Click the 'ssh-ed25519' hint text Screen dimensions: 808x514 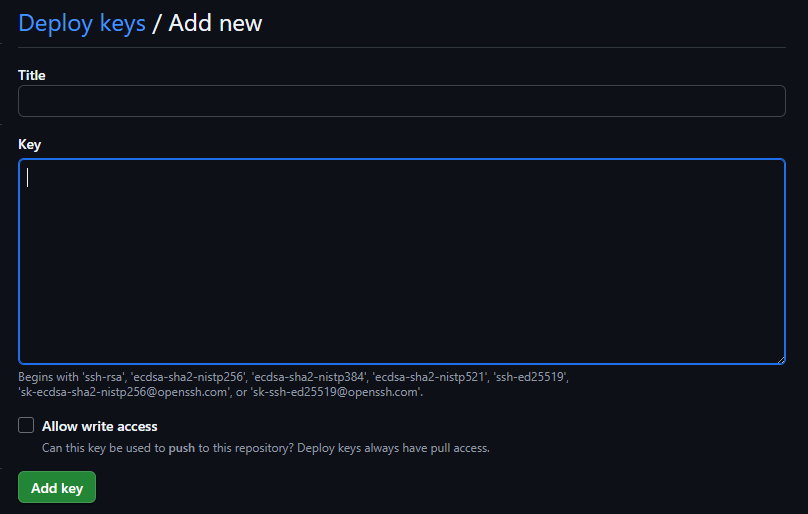(x=532, y=377)
